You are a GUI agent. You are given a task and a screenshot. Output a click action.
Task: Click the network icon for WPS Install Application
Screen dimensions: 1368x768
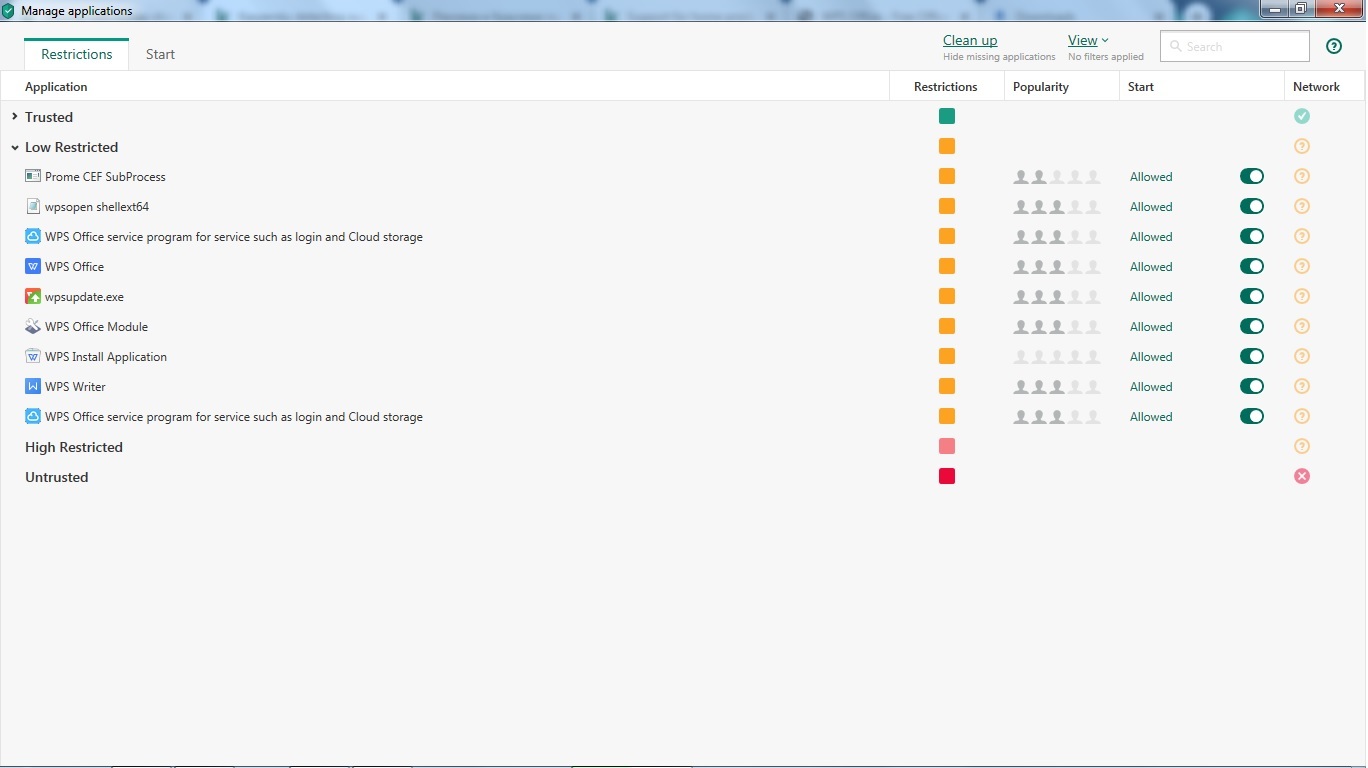1302,356
